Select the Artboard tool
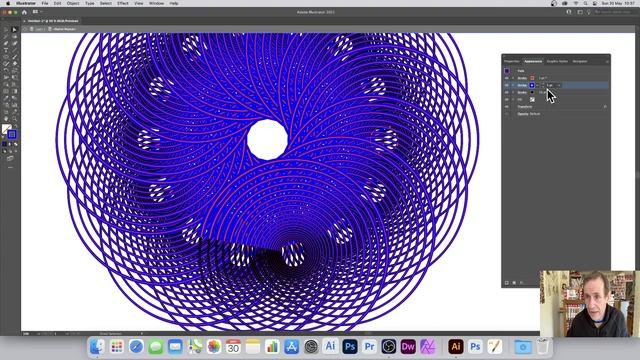Screen dimensions: 640x360 coord(6,111)
